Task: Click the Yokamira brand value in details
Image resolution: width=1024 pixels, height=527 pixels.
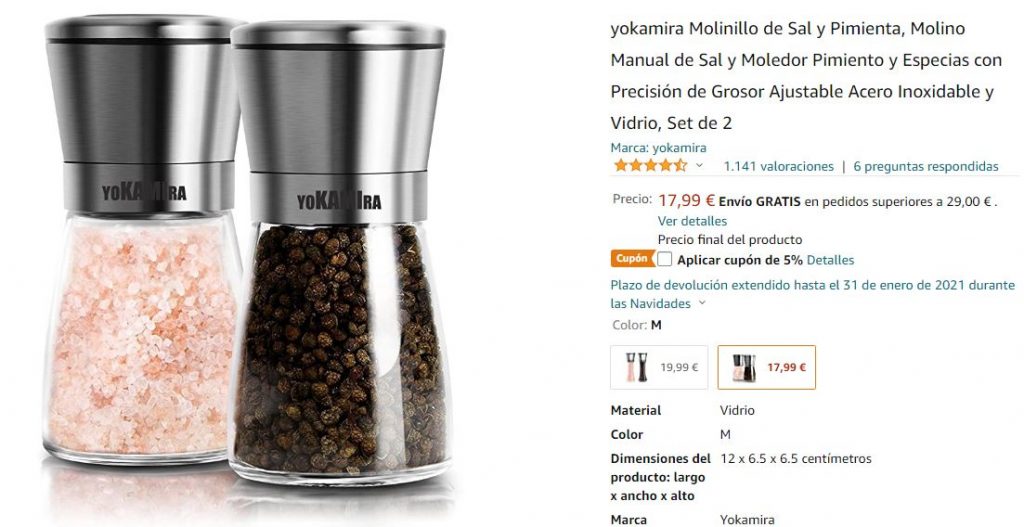Action: (x=747, y=520)
